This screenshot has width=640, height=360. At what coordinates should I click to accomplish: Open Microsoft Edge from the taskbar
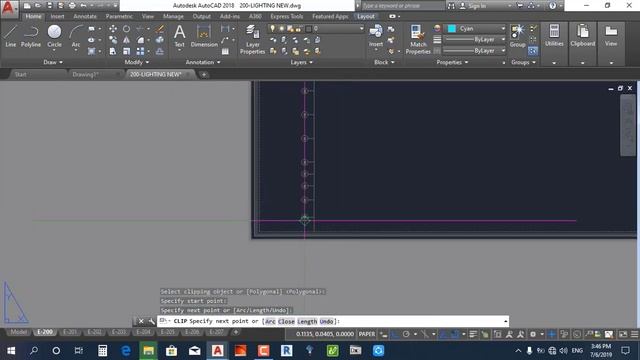[126, 351]
